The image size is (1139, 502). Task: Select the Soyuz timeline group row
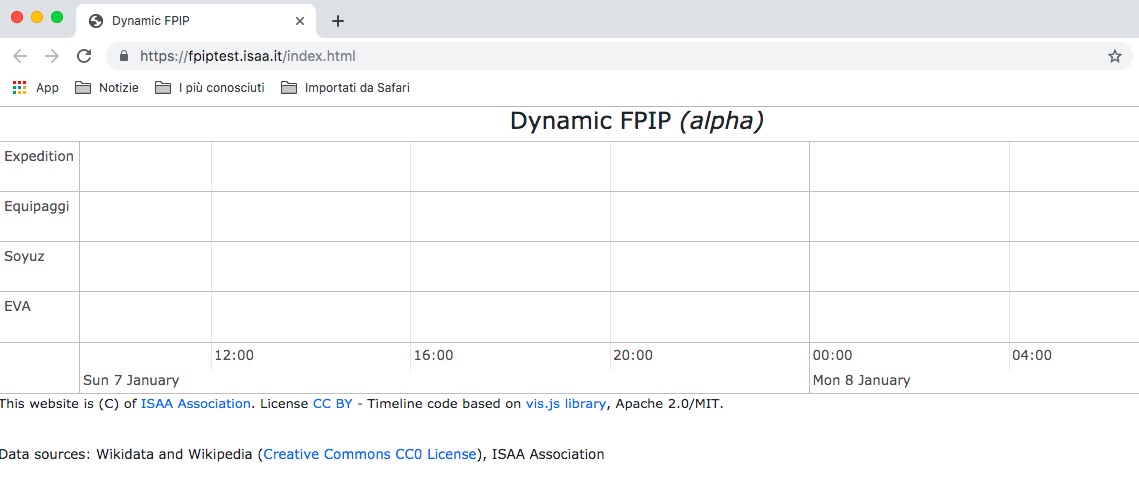tap(25, 257)
